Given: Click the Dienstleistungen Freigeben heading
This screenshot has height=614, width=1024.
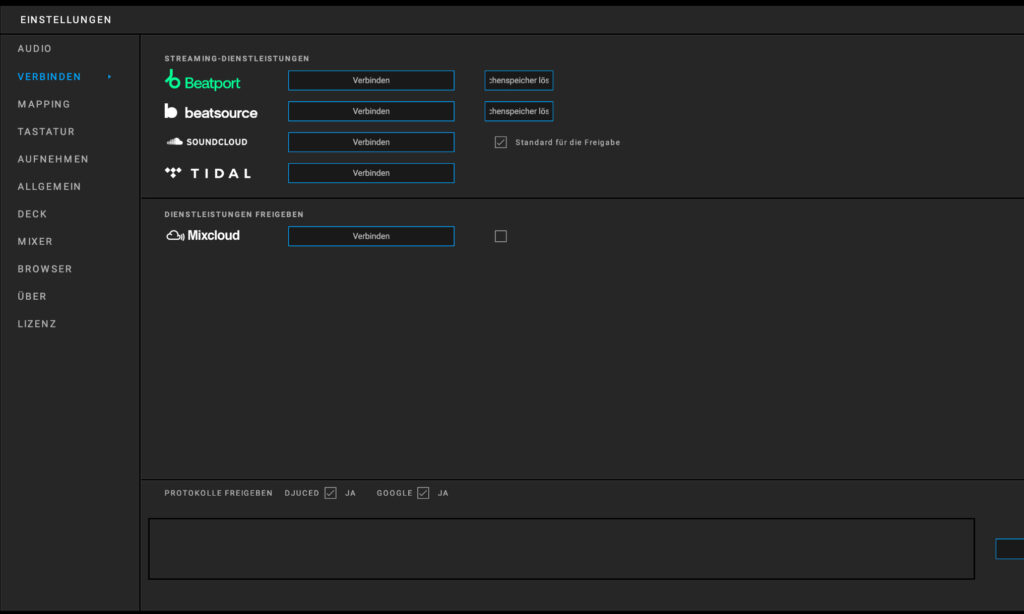Looking at the screenshot, I should [x=234, y=214].
